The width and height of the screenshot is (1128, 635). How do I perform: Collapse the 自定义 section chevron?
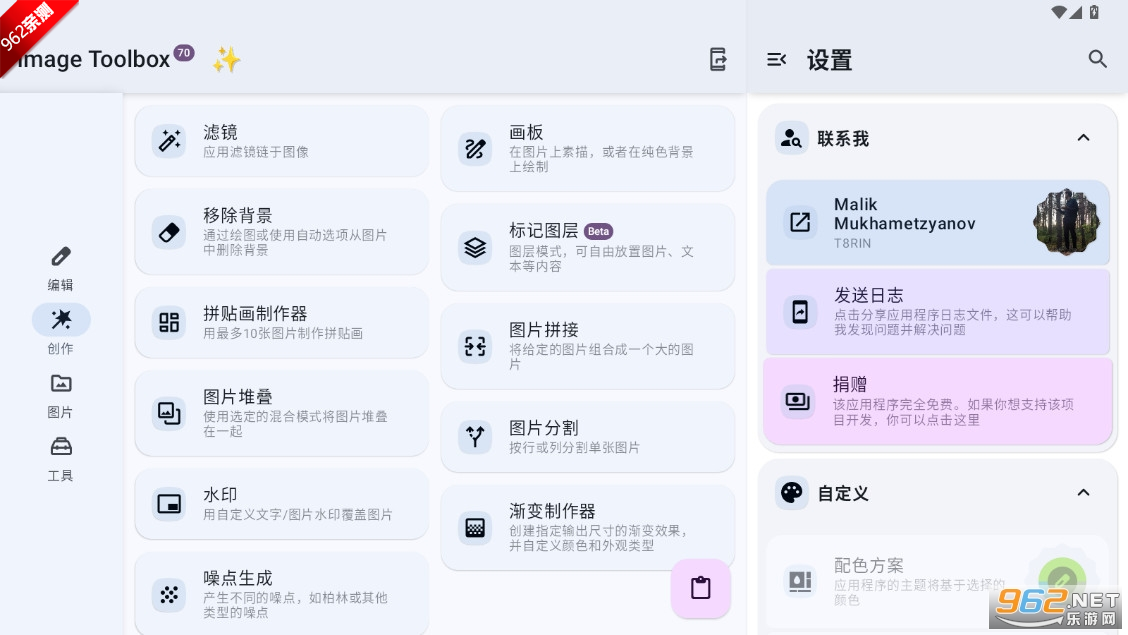click(1083, 493)
